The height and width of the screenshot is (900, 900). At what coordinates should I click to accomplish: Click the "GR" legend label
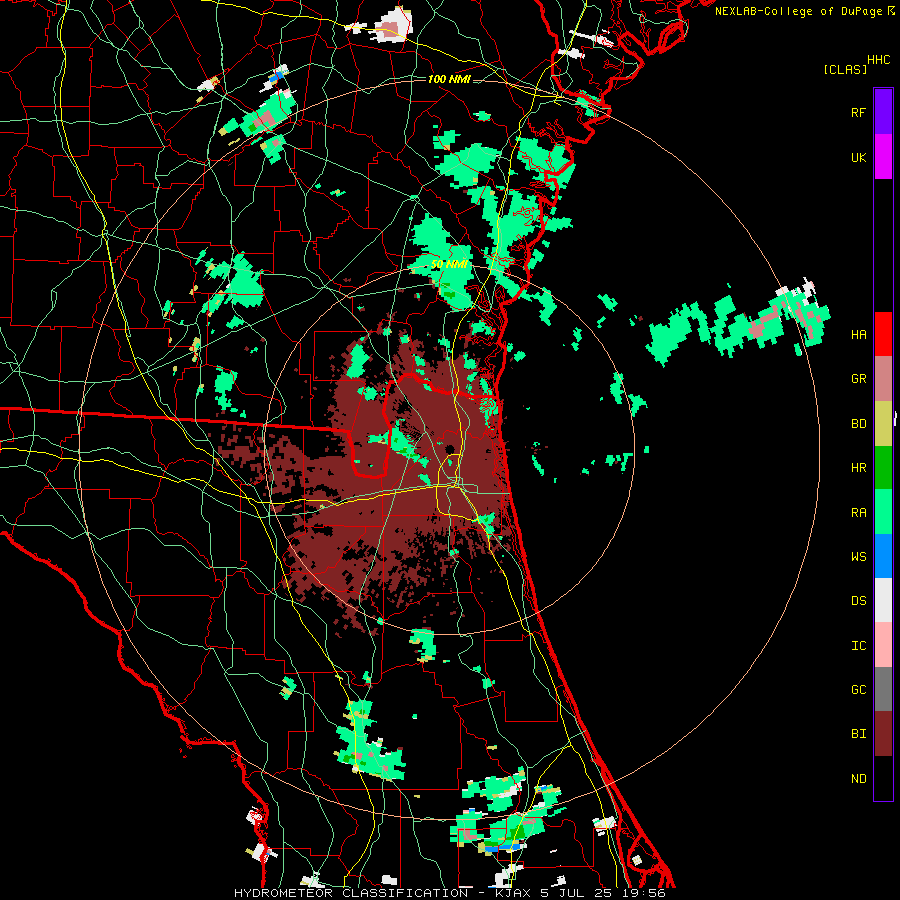point(858,379)
